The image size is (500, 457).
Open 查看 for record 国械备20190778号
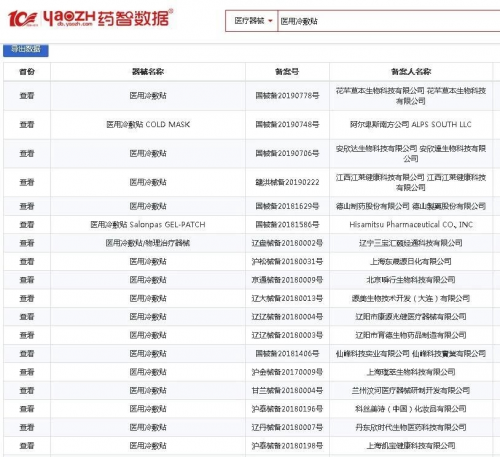tap(27, 96)
